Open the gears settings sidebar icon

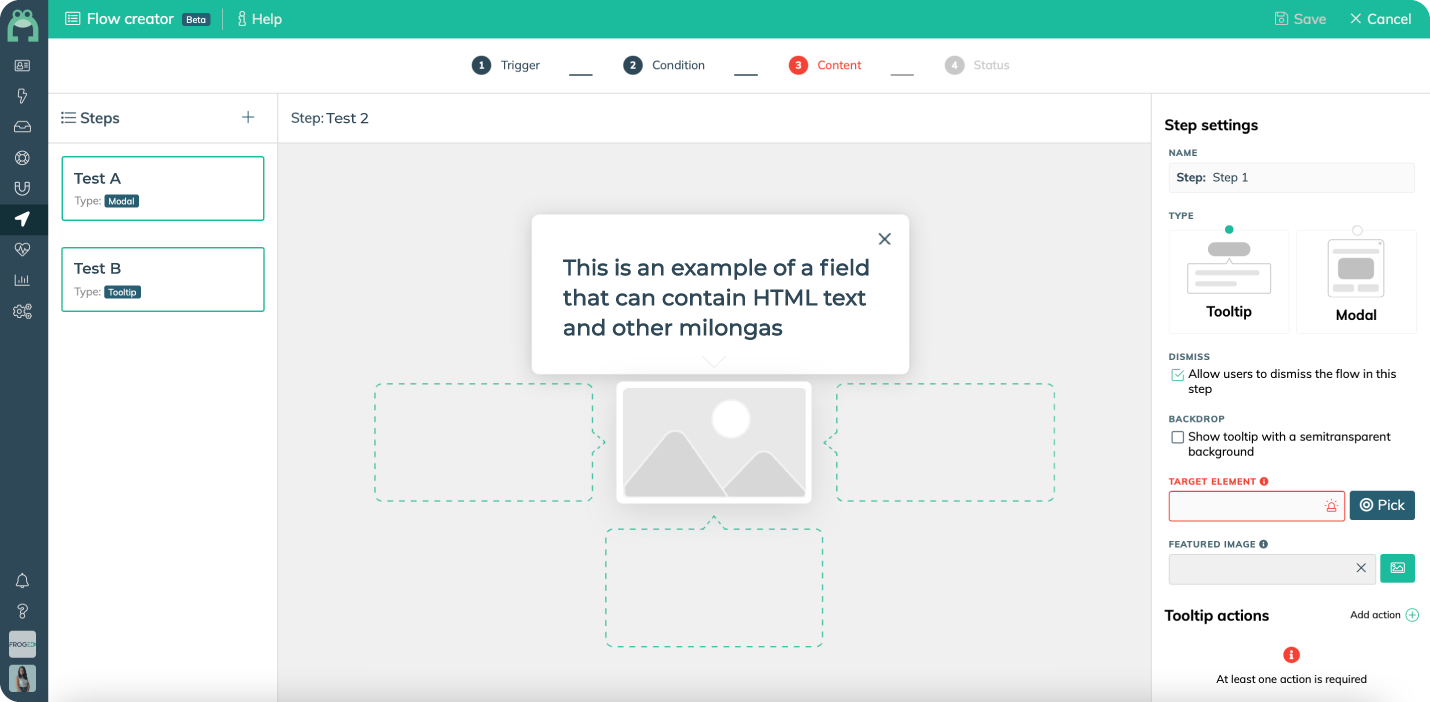(x=22, y=311)
